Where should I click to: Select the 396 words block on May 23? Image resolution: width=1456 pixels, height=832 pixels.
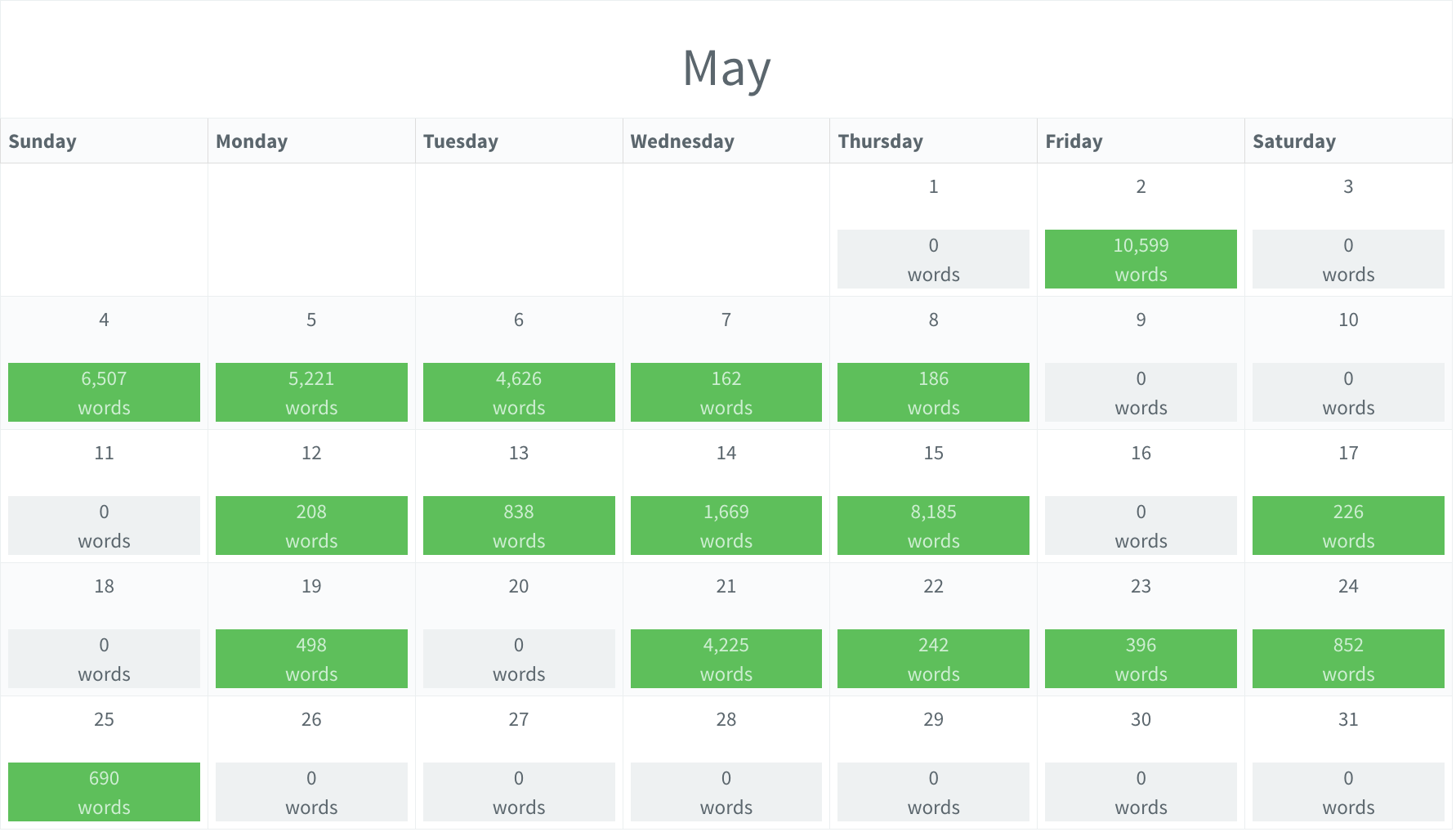1141,659
